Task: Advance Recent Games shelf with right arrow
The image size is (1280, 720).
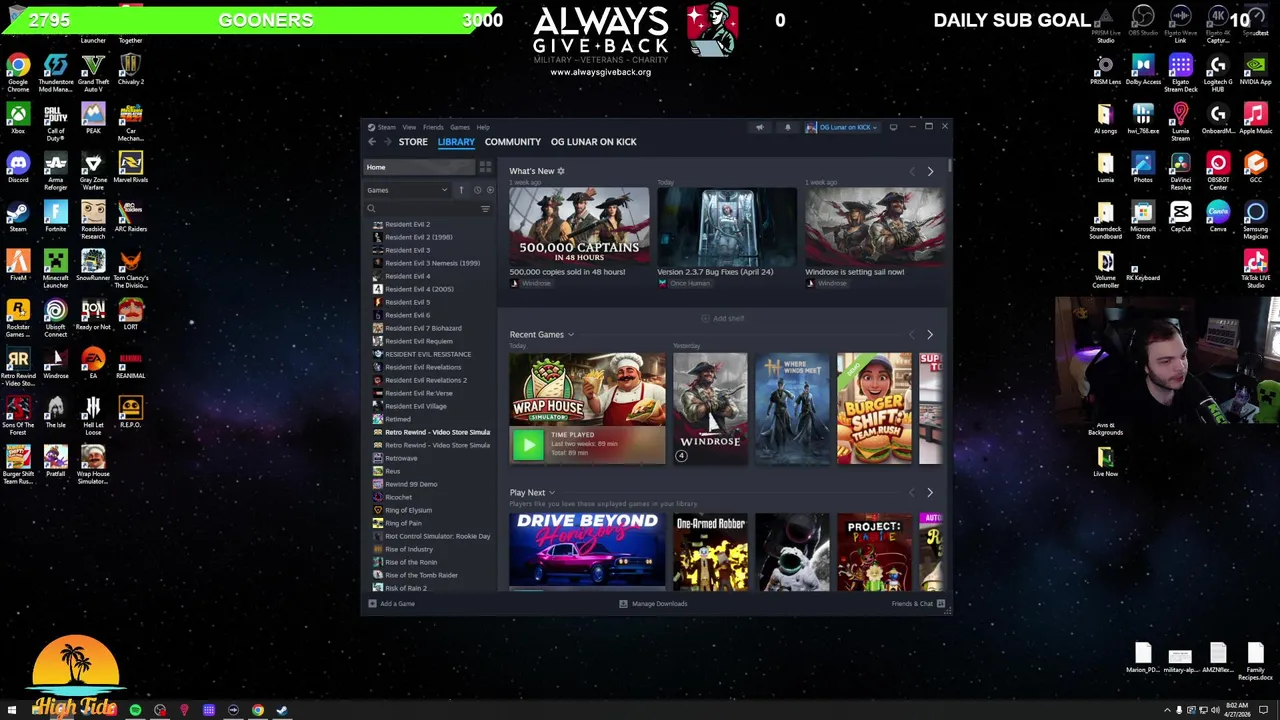Action: 930,335
